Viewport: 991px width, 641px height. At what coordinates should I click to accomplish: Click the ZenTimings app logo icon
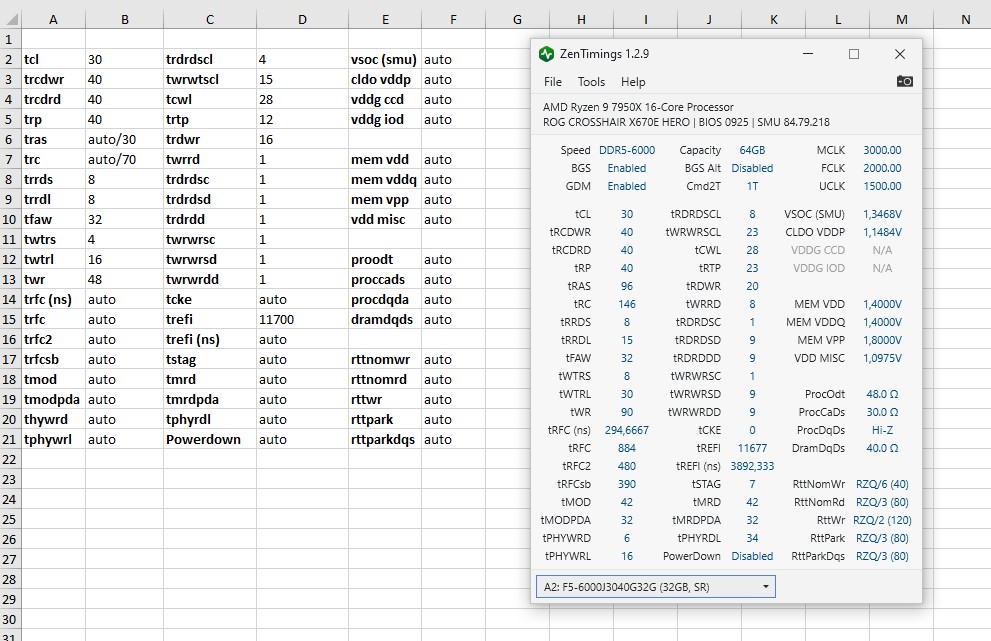[x=546, y=54]
